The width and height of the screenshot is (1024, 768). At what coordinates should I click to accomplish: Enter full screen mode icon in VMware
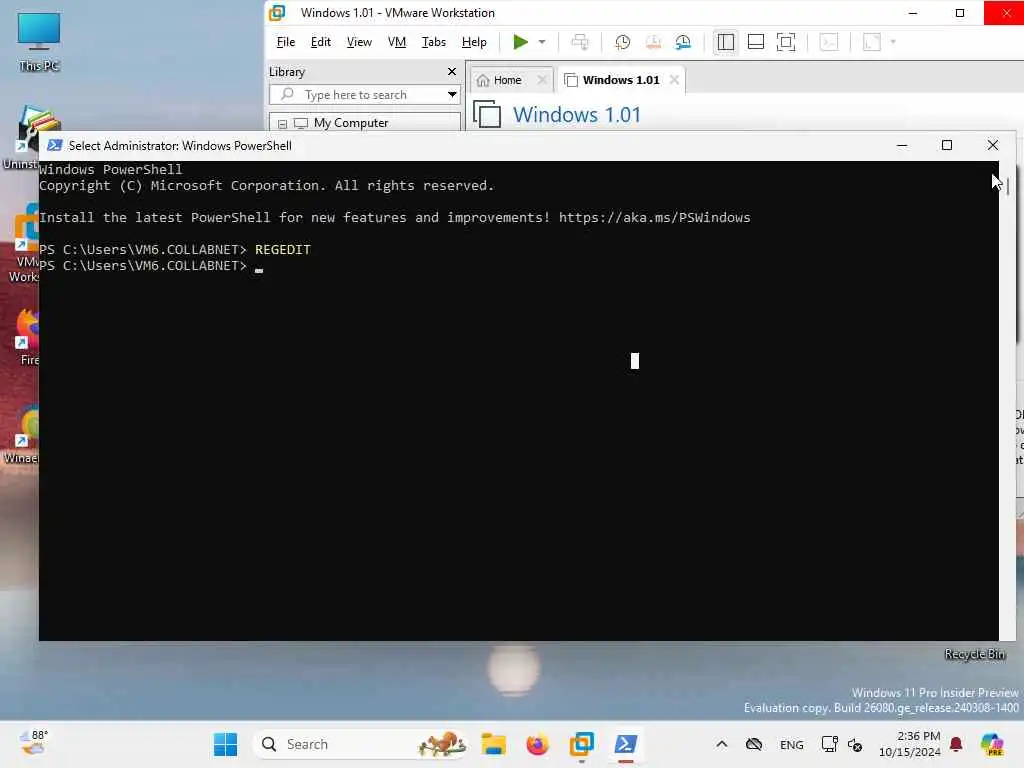(786, 42)
